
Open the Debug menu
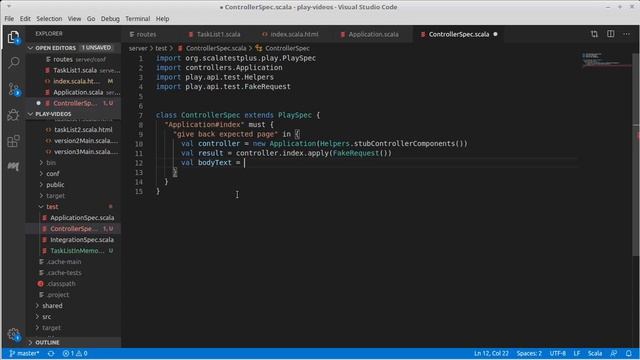110,19
